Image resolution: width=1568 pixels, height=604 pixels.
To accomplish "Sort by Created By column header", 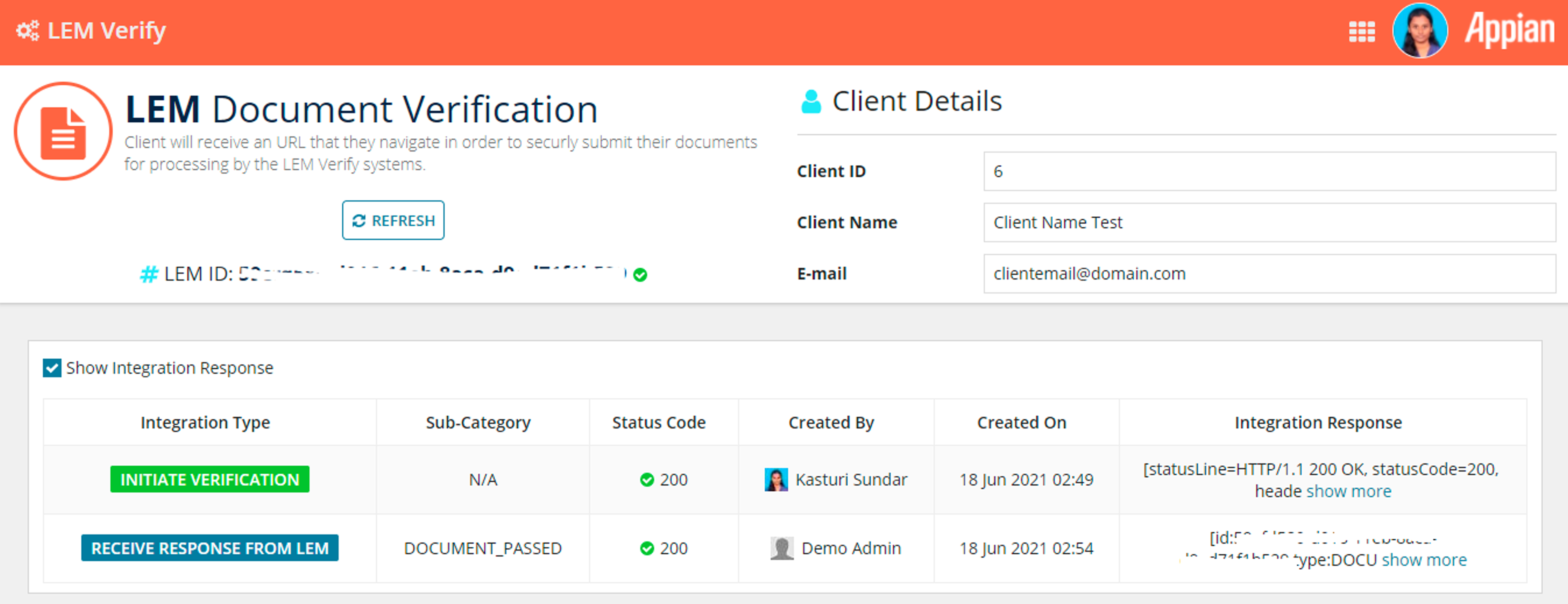I will [x=831, y=422].
